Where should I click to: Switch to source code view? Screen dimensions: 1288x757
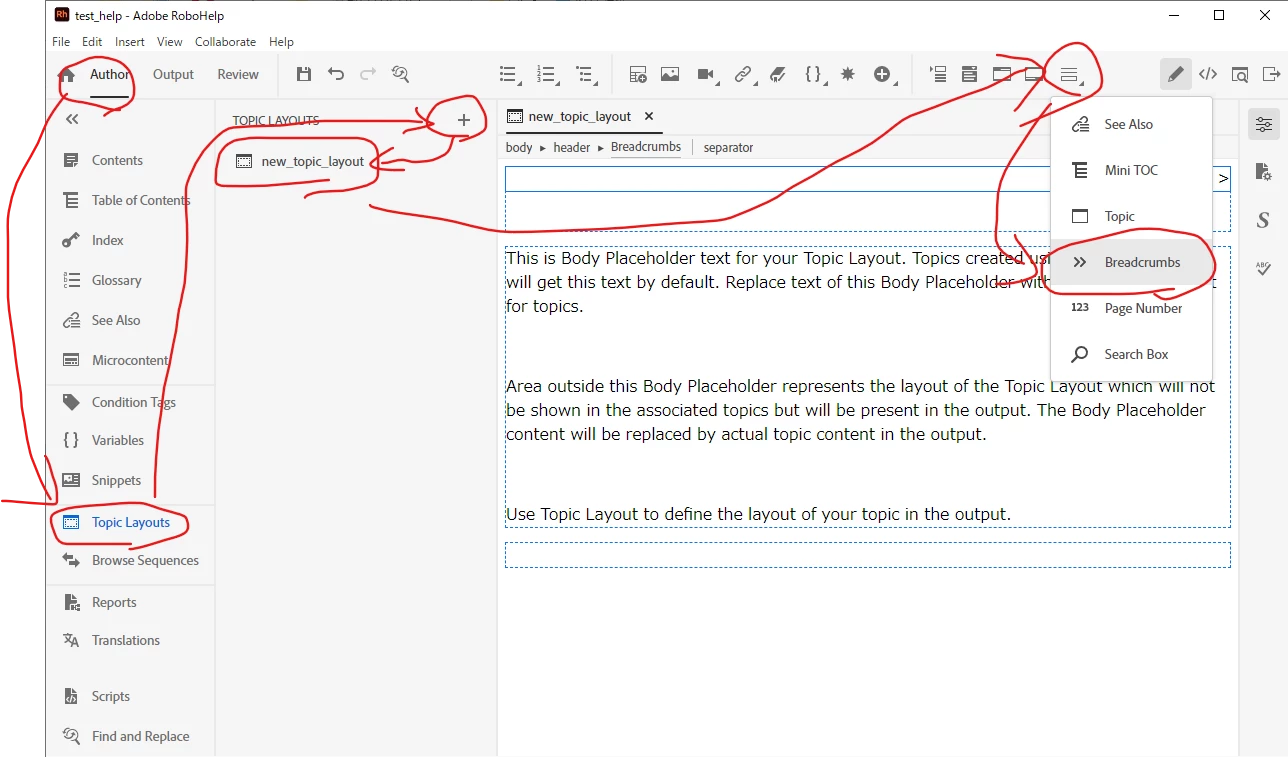[1208, 74]
